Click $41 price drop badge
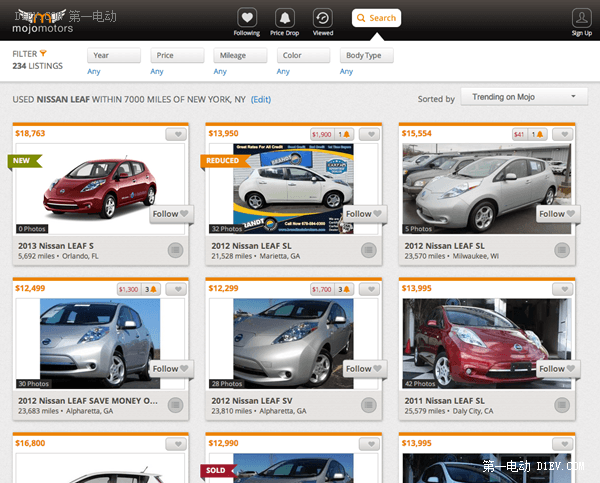 (x=519, y=134)
